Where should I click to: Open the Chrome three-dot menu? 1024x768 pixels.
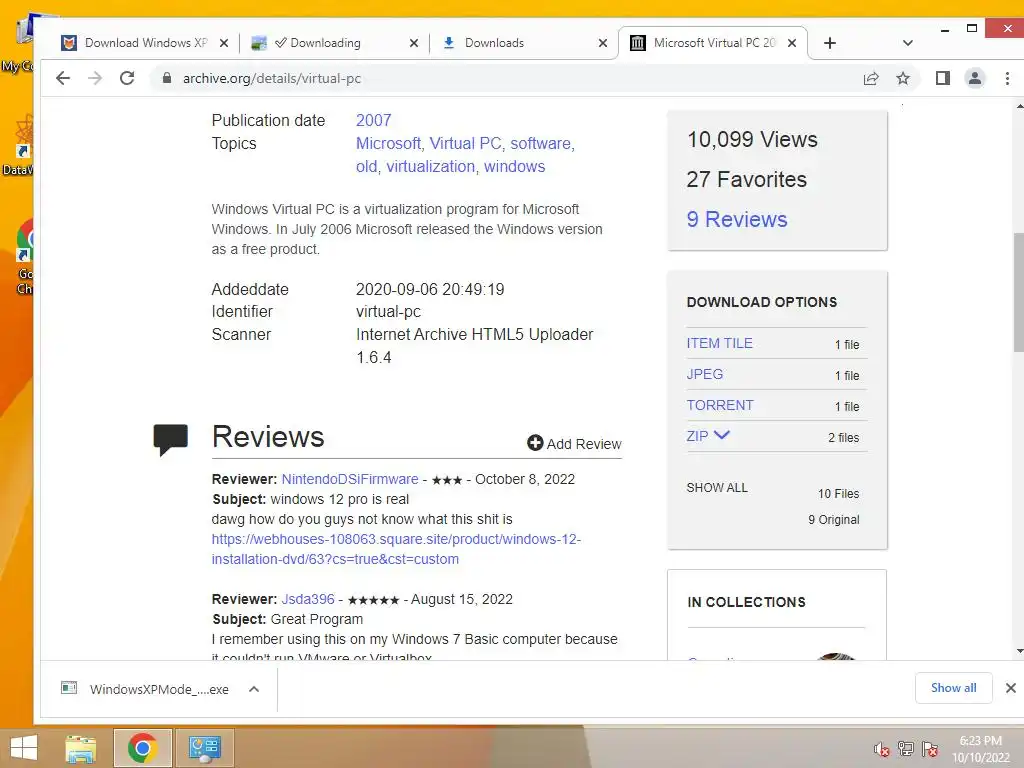[x=1007, y=79]
